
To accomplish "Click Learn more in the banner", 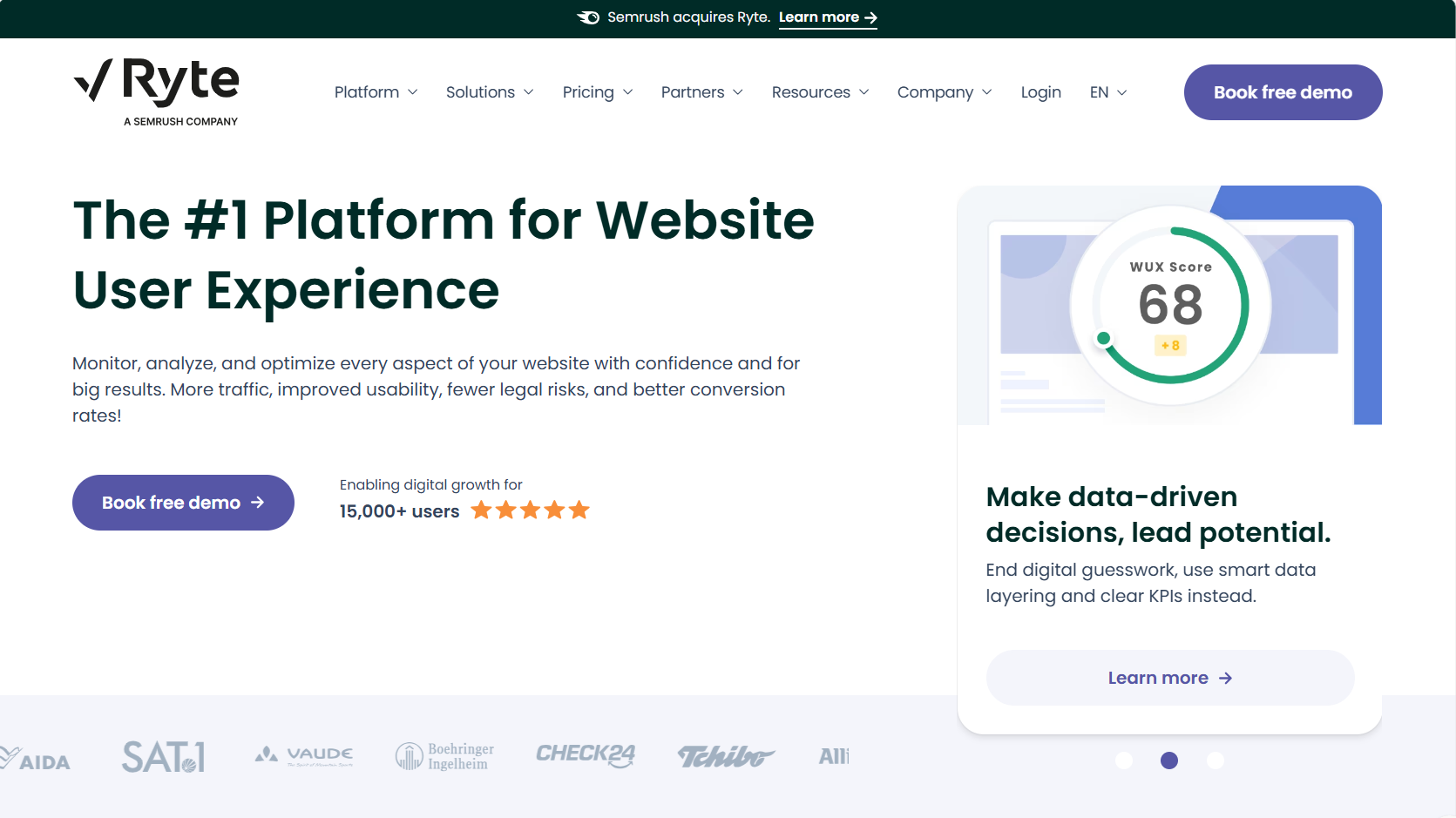I will tap(827, 17).
